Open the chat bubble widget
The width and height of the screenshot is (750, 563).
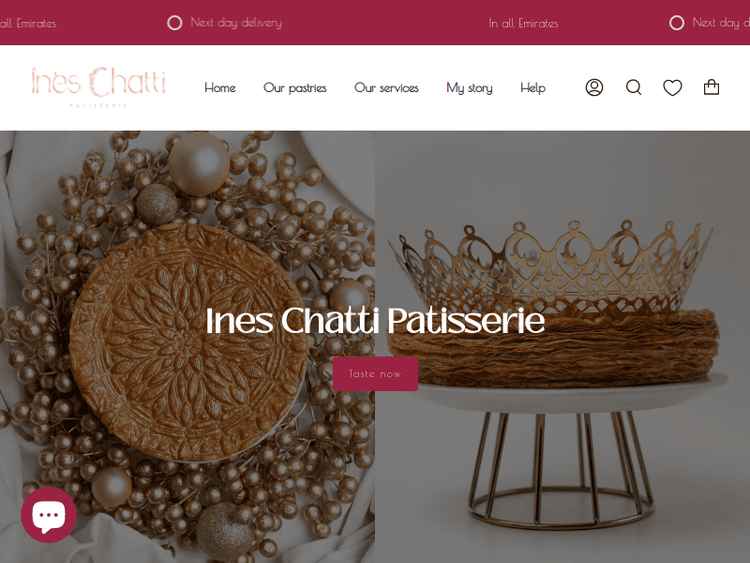49,515
